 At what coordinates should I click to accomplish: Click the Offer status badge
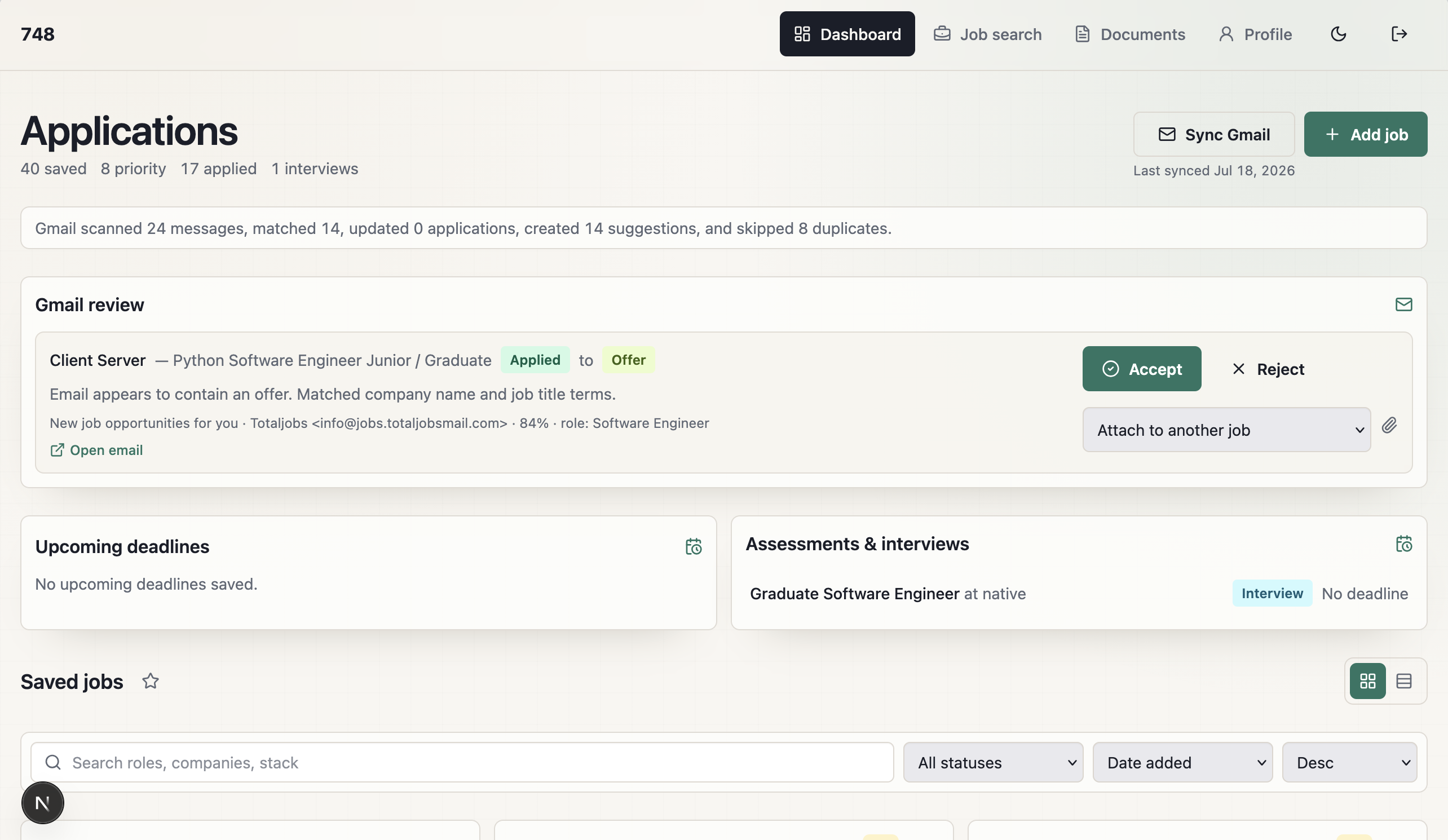pyautogui.click(x=628, y=360)
